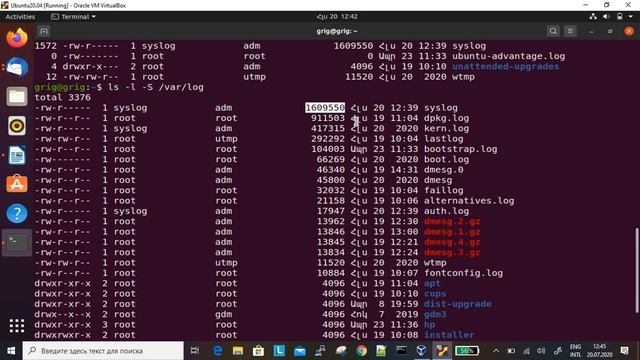Open Windows Task View

click(x=195, y=351)
